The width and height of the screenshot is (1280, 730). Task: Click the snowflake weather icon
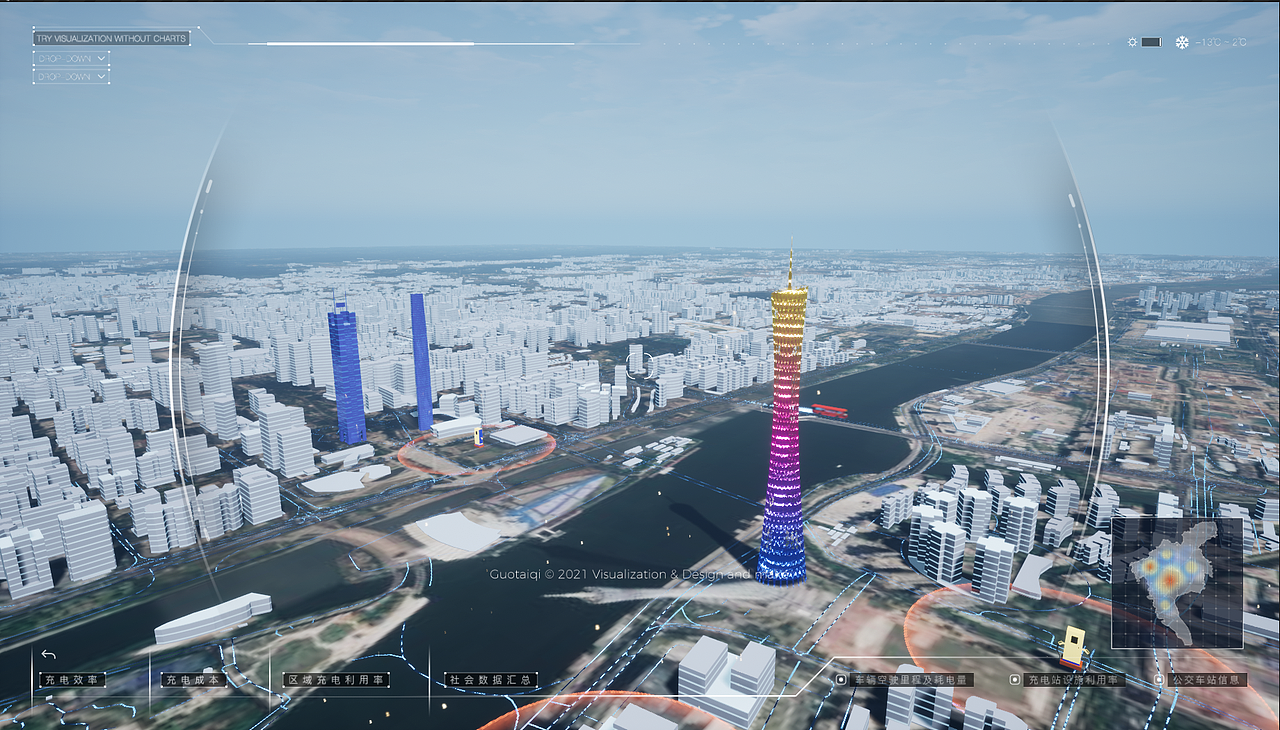tap(1180, 42)
